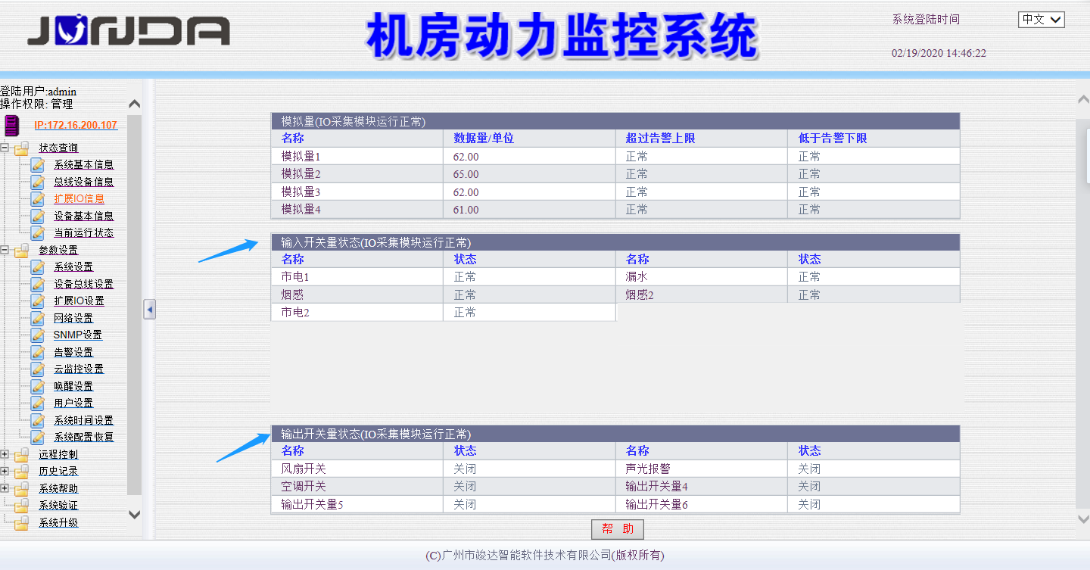This screenshot has width=1090, height=570.
Task: Expand the 远程控制 tree node
Action: [5, 454]
